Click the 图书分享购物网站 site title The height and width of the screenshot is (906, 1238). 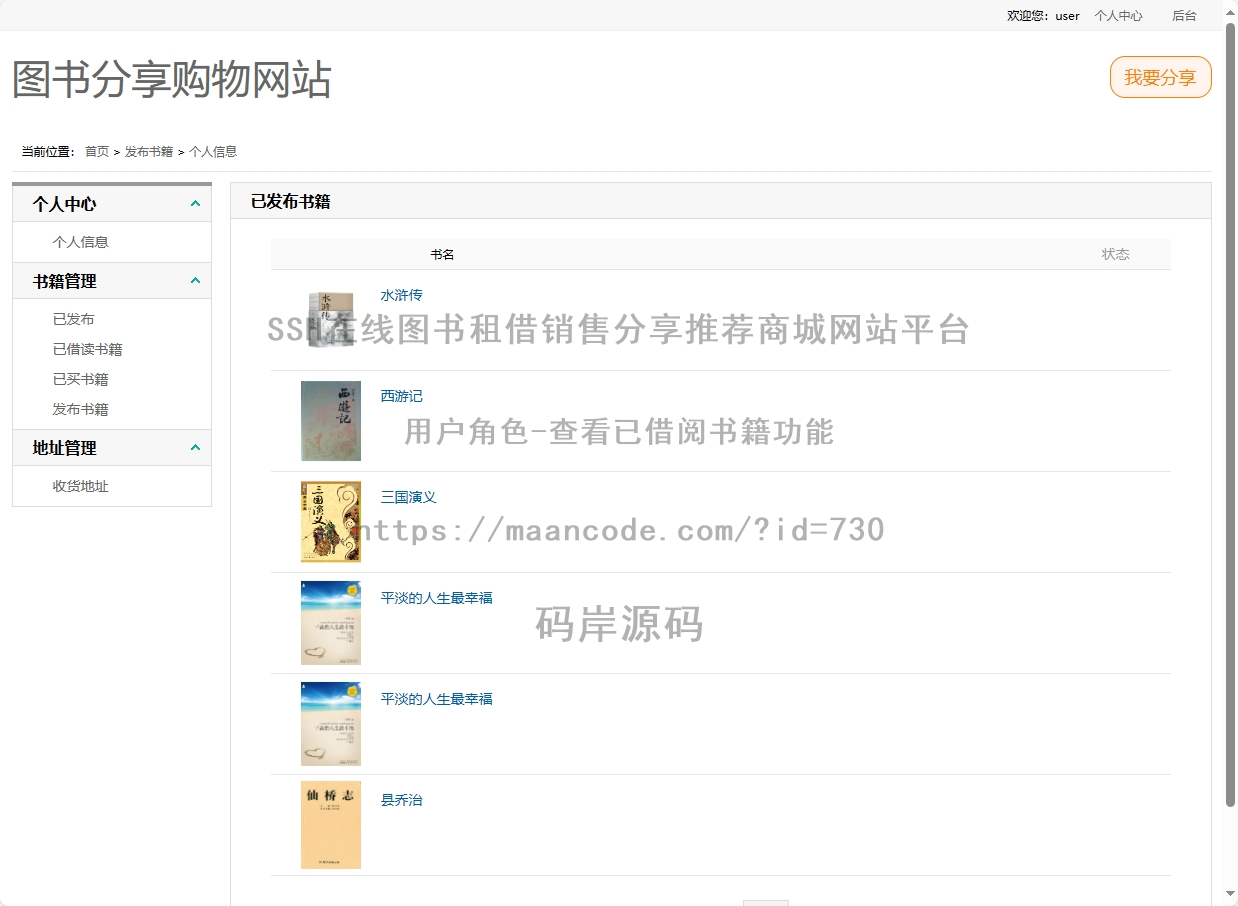click(172, 80)
